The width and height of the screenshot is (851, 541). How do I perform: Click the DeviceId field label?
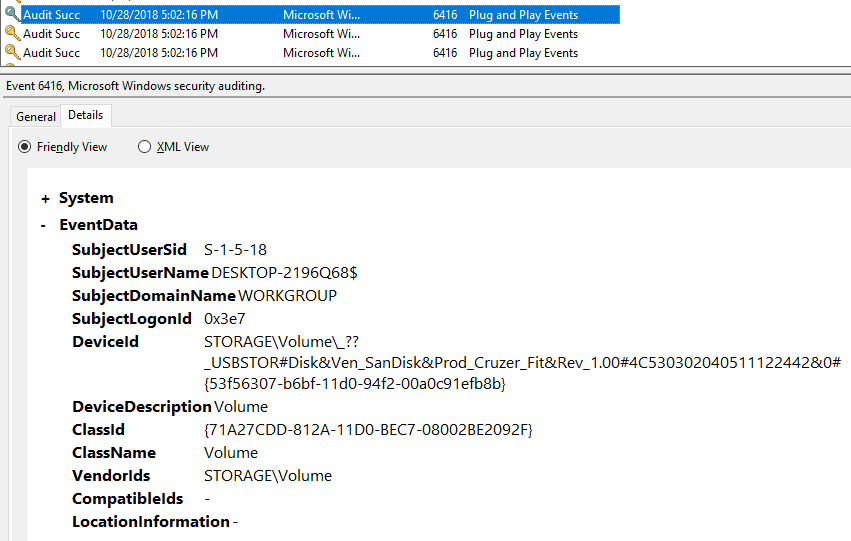105,342
